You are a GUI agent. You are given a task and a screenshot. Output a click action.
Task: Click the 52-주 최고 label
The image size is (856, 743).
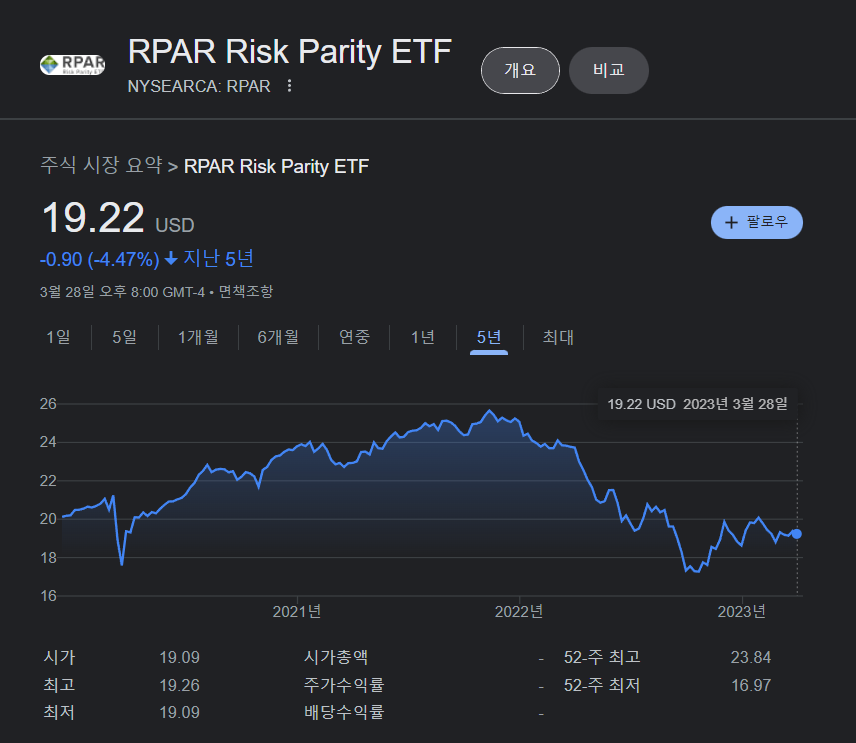[x=602, y=657]
